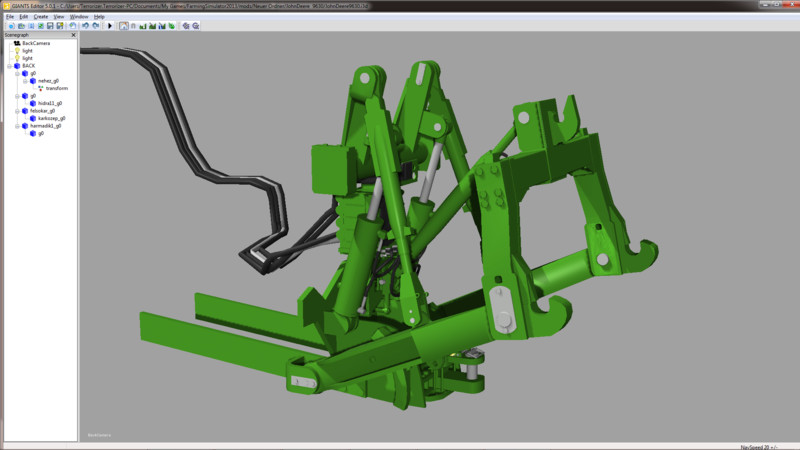
Task: Collapse the felsokar_g0 node
Action: point(17,111)
